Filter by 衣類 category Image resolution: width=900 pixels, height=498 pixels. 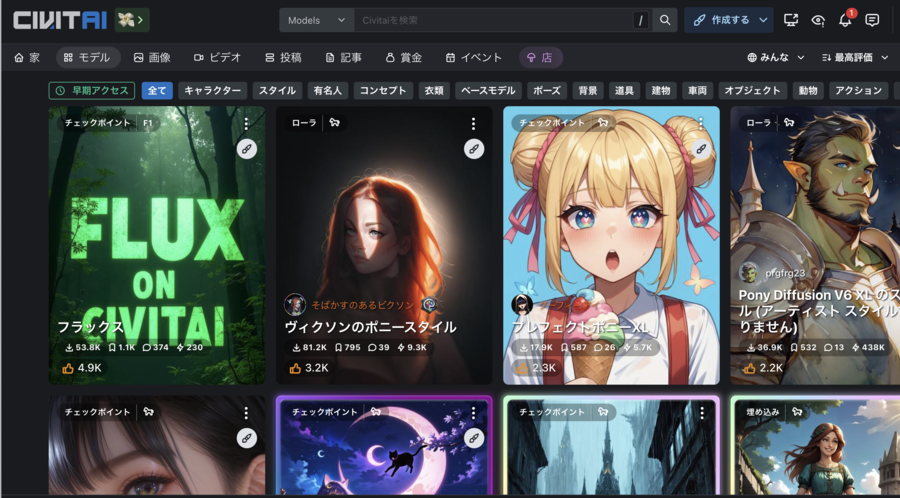[x=434, y=91]
